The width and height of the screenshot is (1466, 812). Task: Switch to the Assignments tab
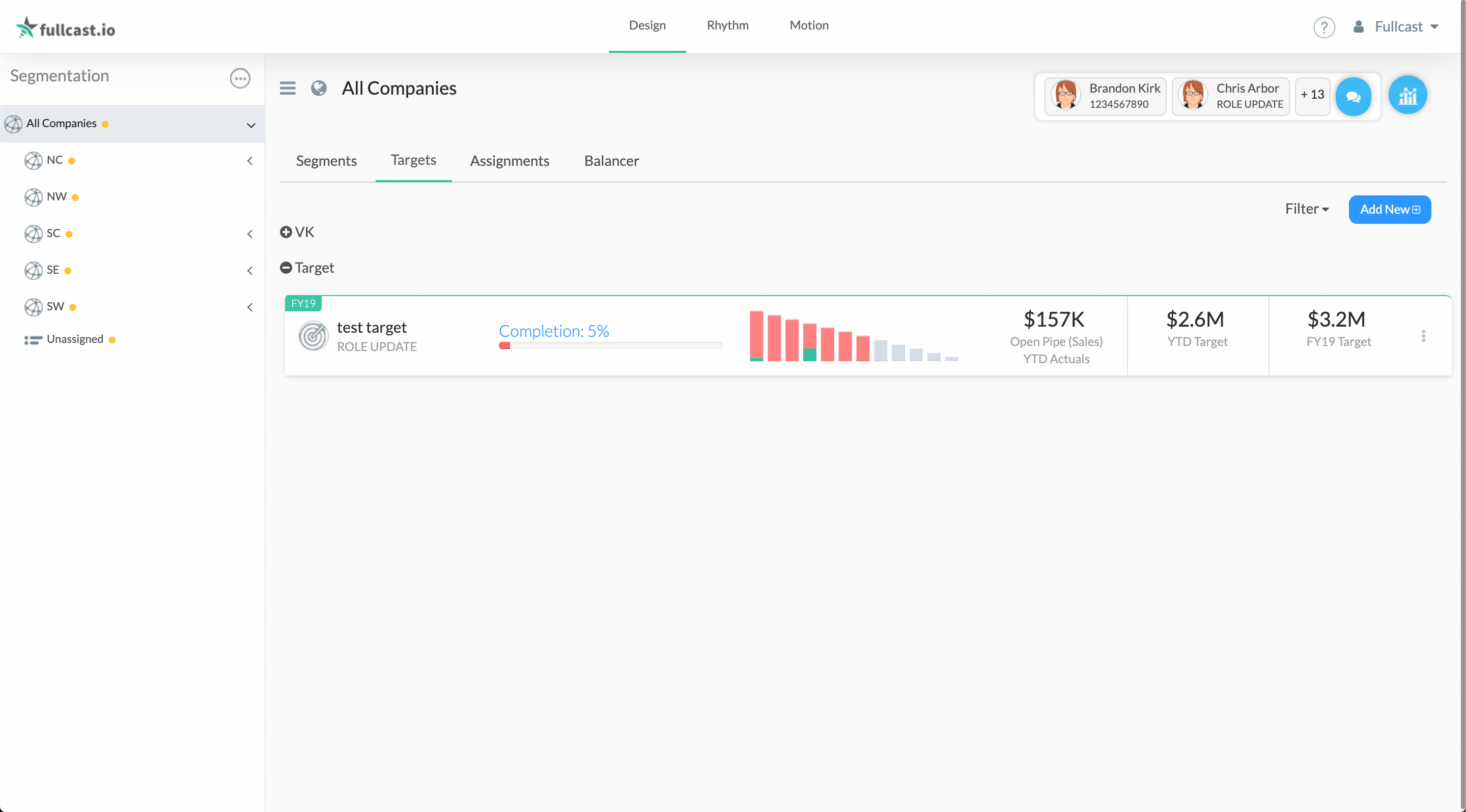click(x=510, y=161)
